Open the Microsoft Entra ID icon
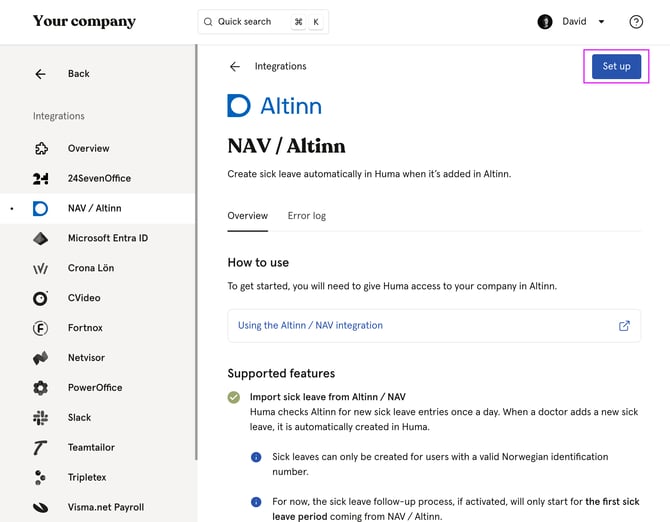Viewport: 670px width, 522px height. click(x=41, y=238)
